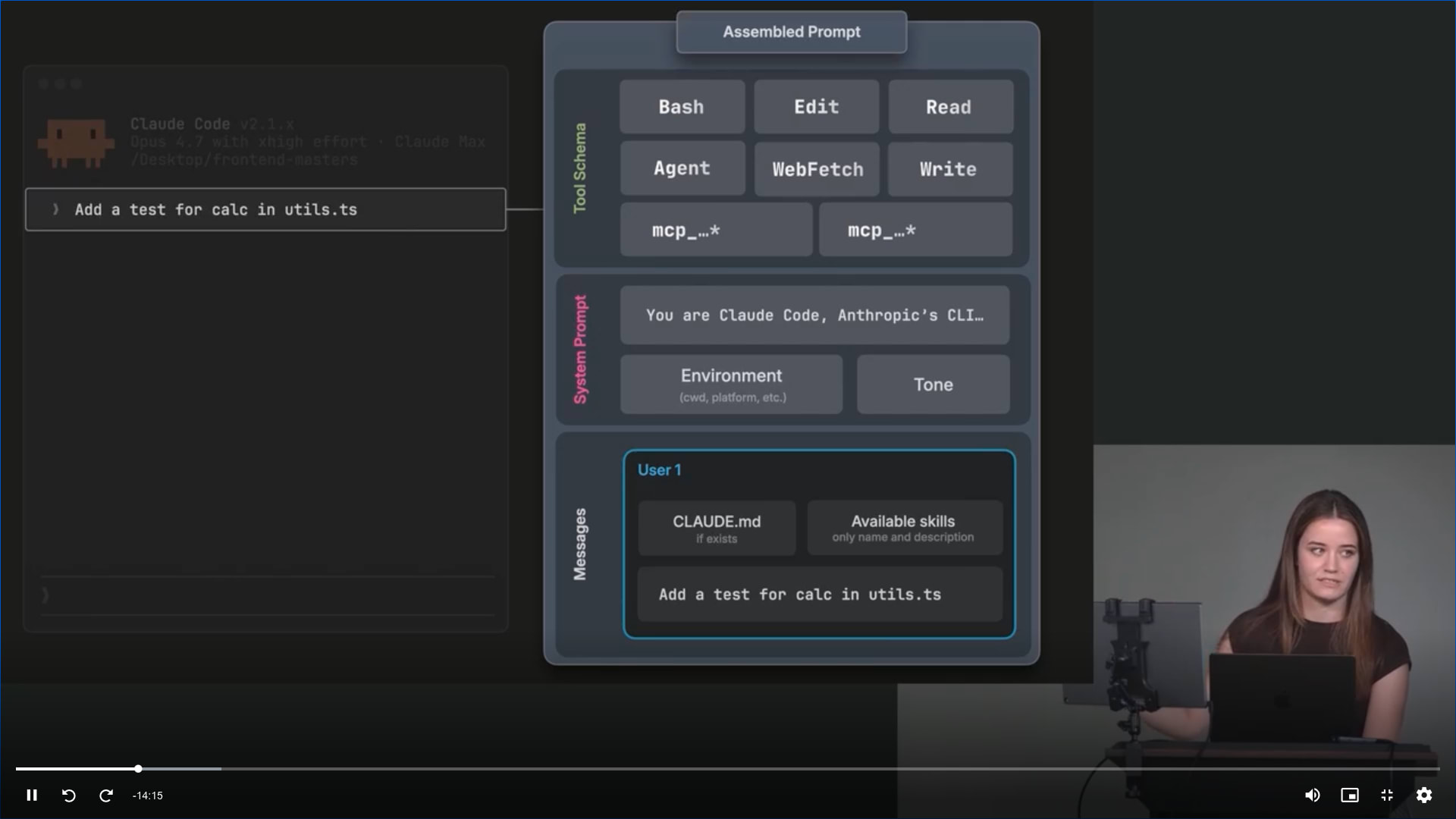The height and width of the screenshot is (819, 1456).
Task: Click the System Prompt vertical label
Action: [x=580, y=350]
